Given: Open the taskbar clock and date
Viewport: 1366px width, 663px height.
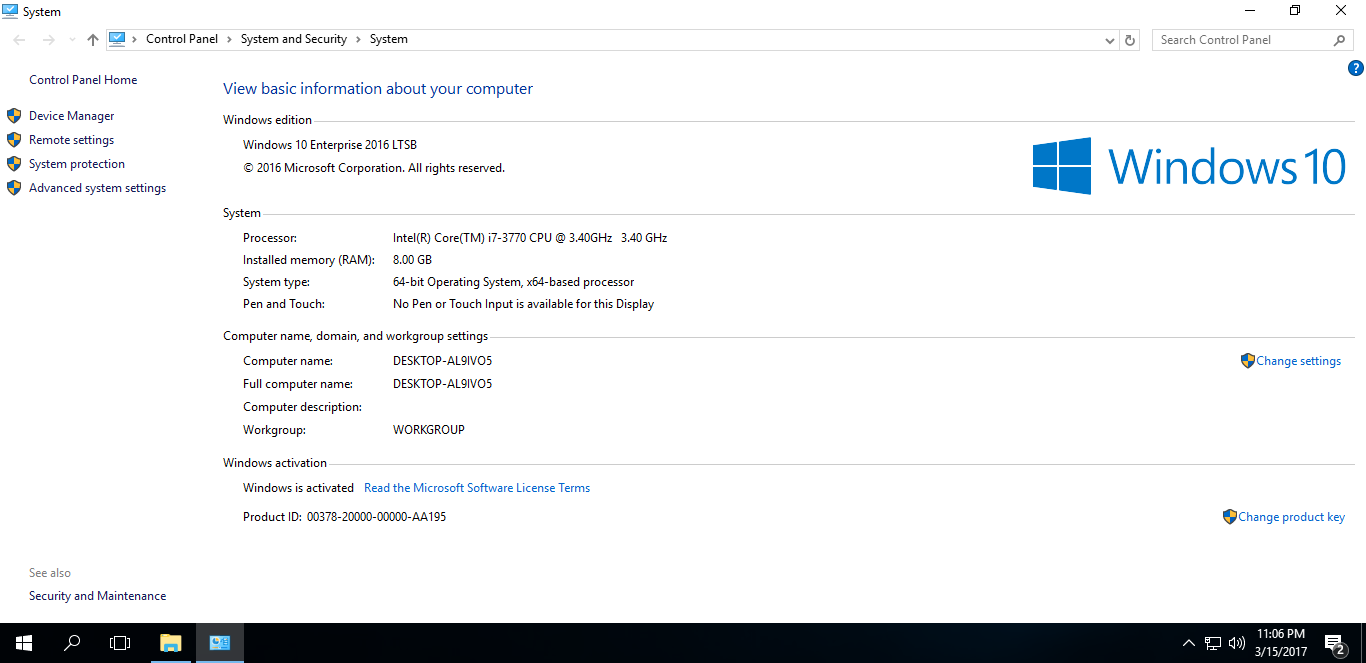Looking at the screenshot, I should click(x=1281, y=643).
